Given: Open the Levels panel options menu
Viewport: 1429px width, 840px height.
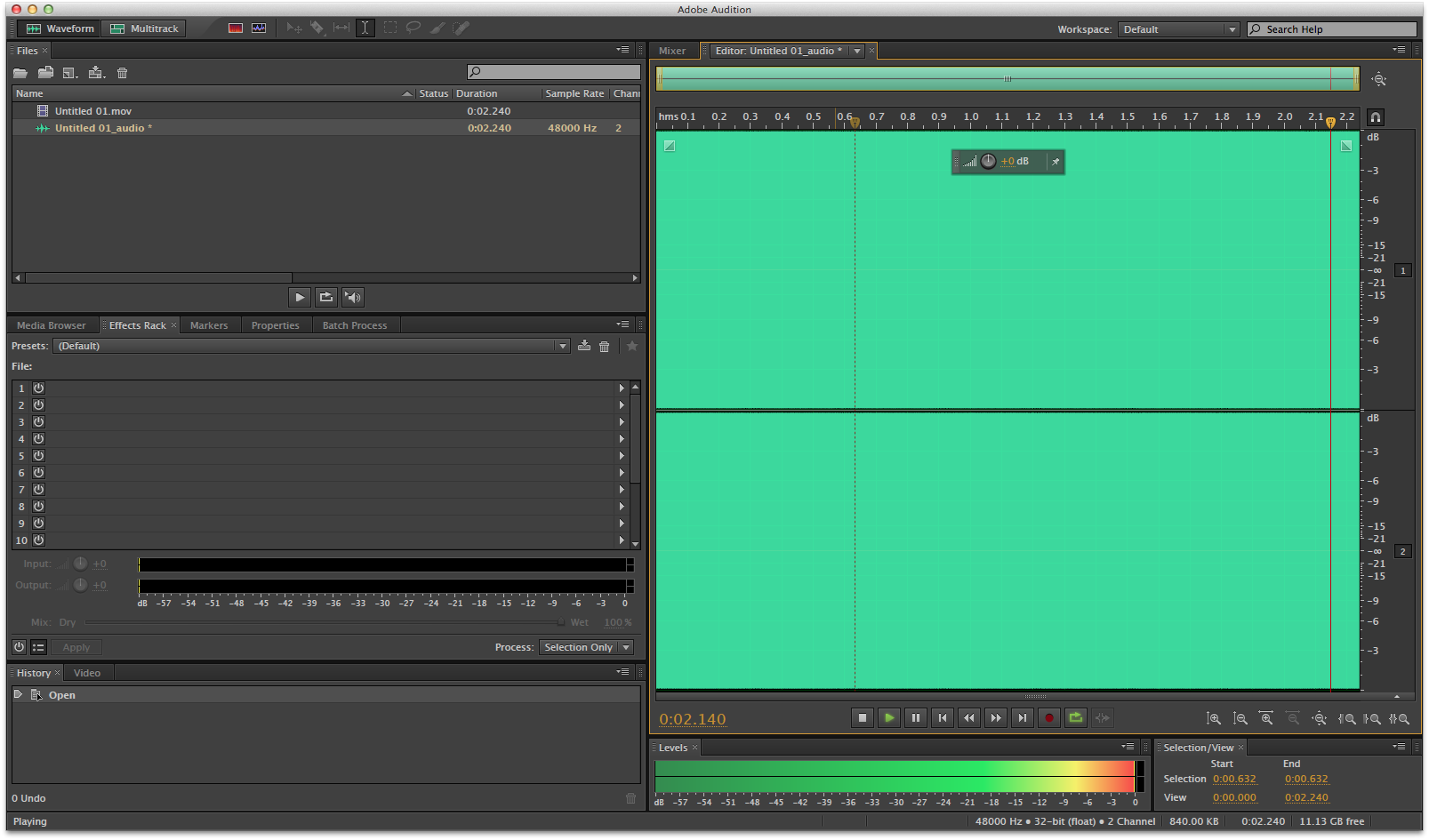Looking at the screenshot, I should click(1128, 747).
